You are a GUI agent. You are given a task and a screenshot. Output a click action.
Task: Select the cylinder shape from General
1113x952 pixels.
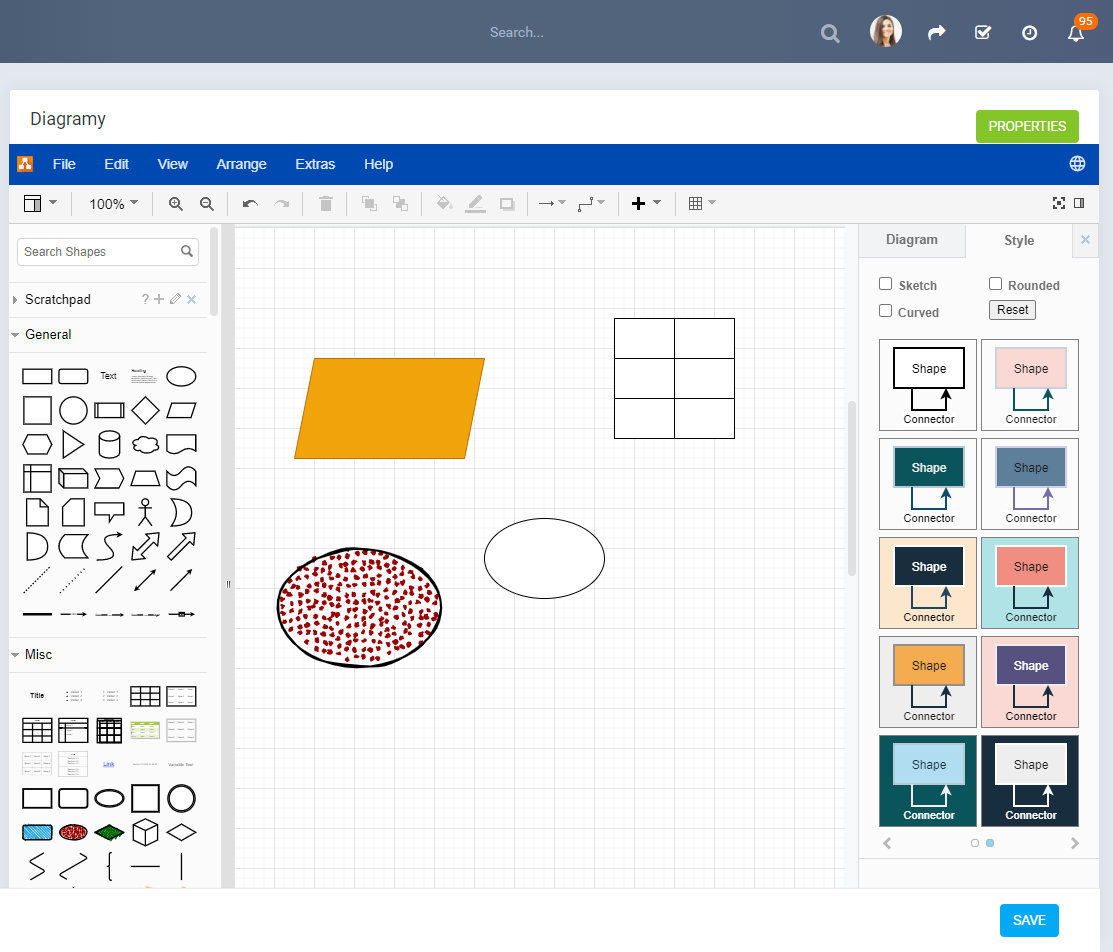[109, 444]
